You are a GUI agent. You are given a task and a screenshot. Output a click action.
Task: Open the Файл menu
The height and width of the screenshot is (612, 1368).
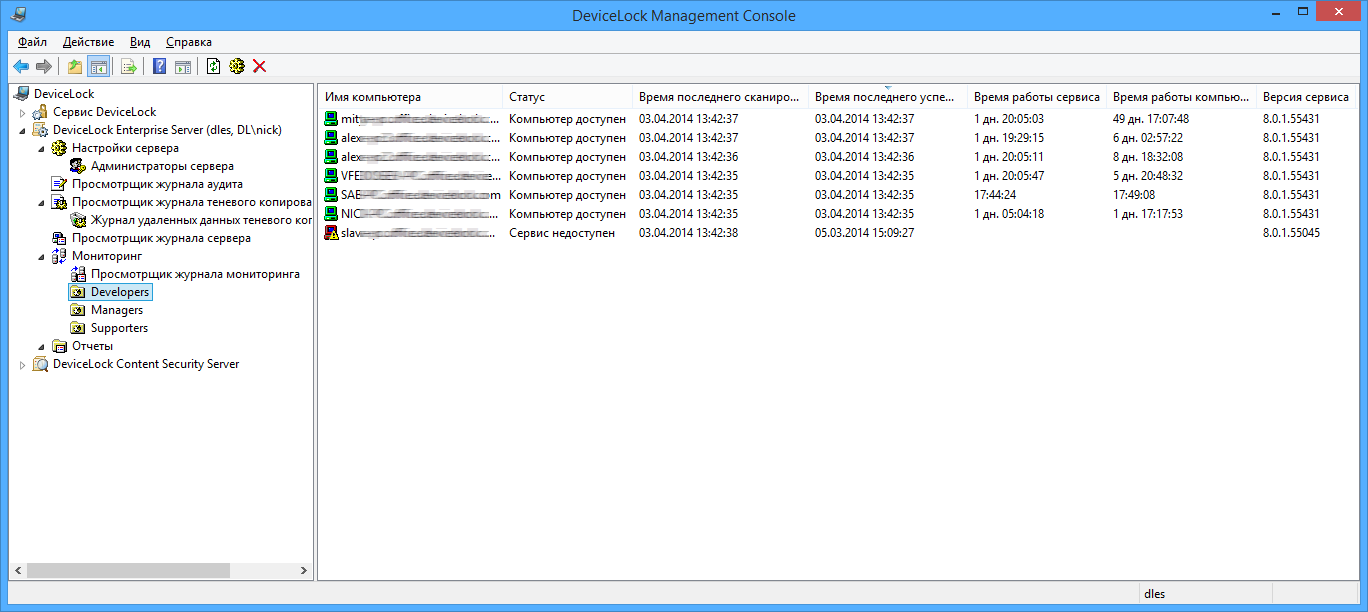pos(33,42)
